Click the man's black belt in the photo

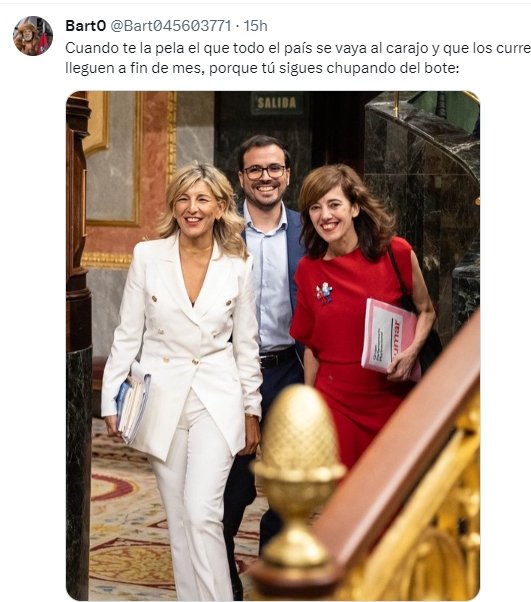(x=277, y=359)
